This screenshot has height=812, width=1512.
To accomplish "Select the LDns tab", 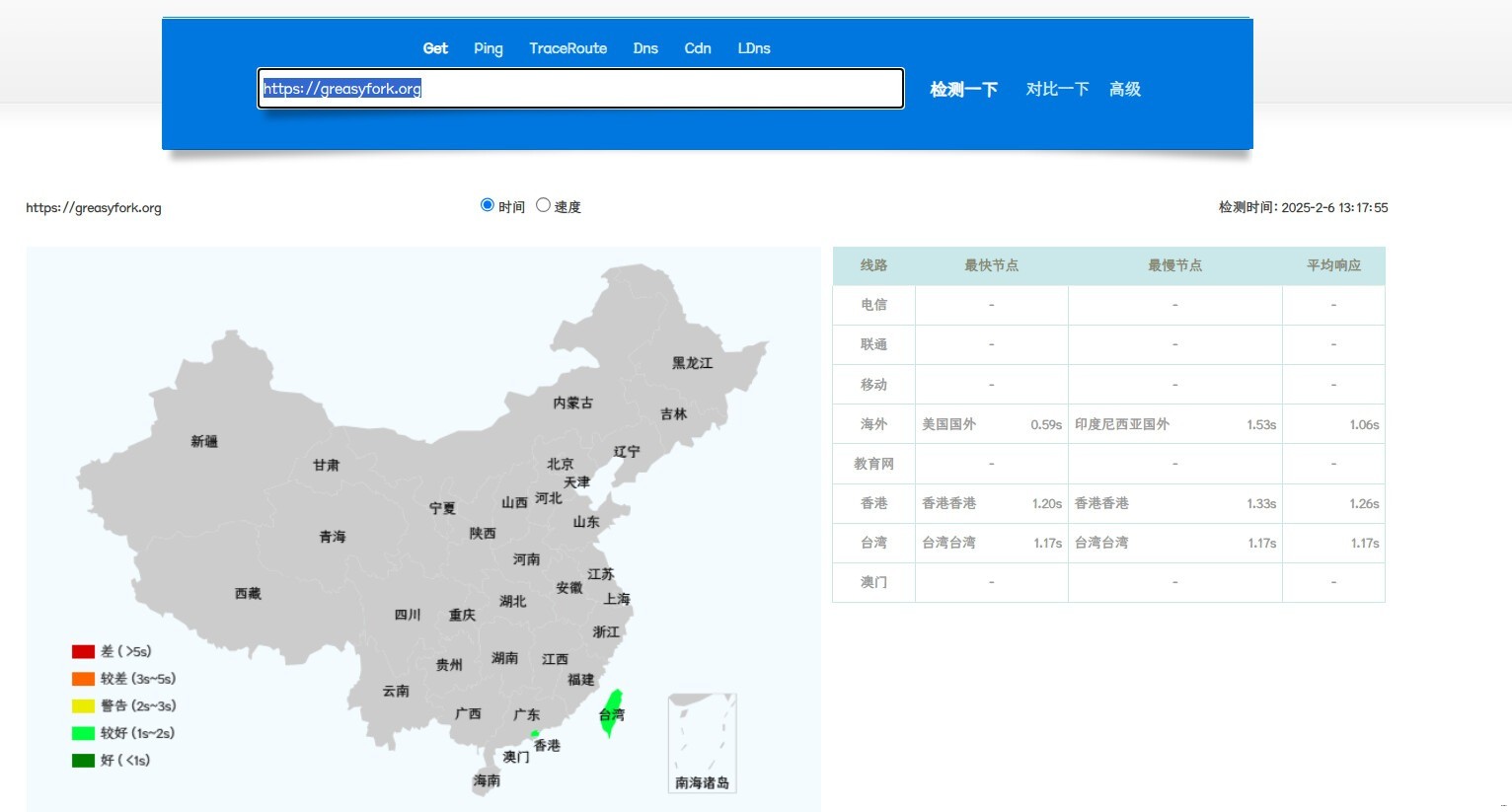I will point(754,48).
